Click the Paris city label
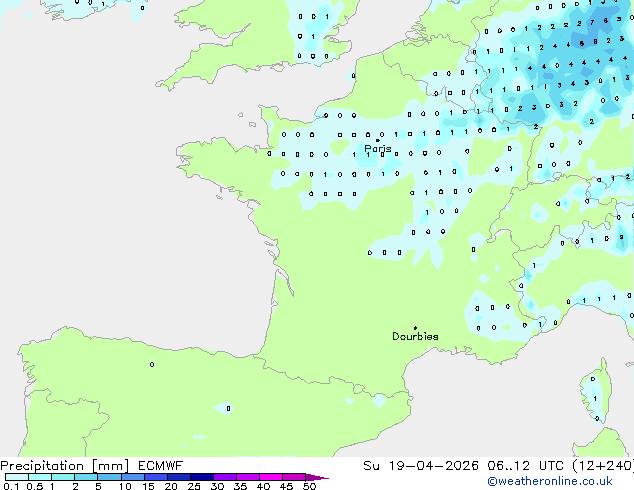This screenshot has height=490, width=634. [x=378, y=149]
